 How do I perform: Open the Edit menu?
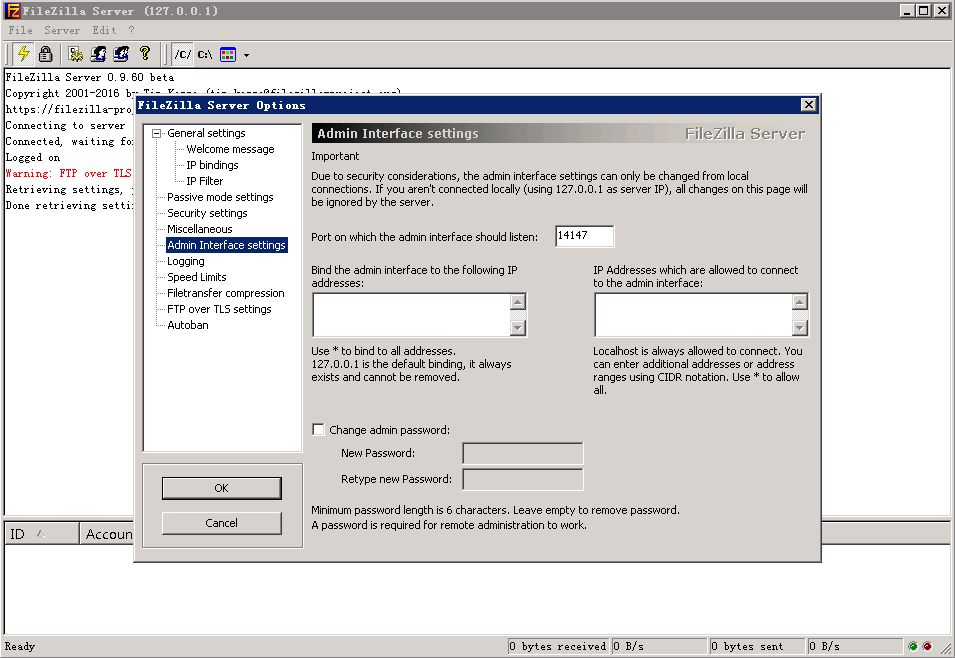point(104,30)
